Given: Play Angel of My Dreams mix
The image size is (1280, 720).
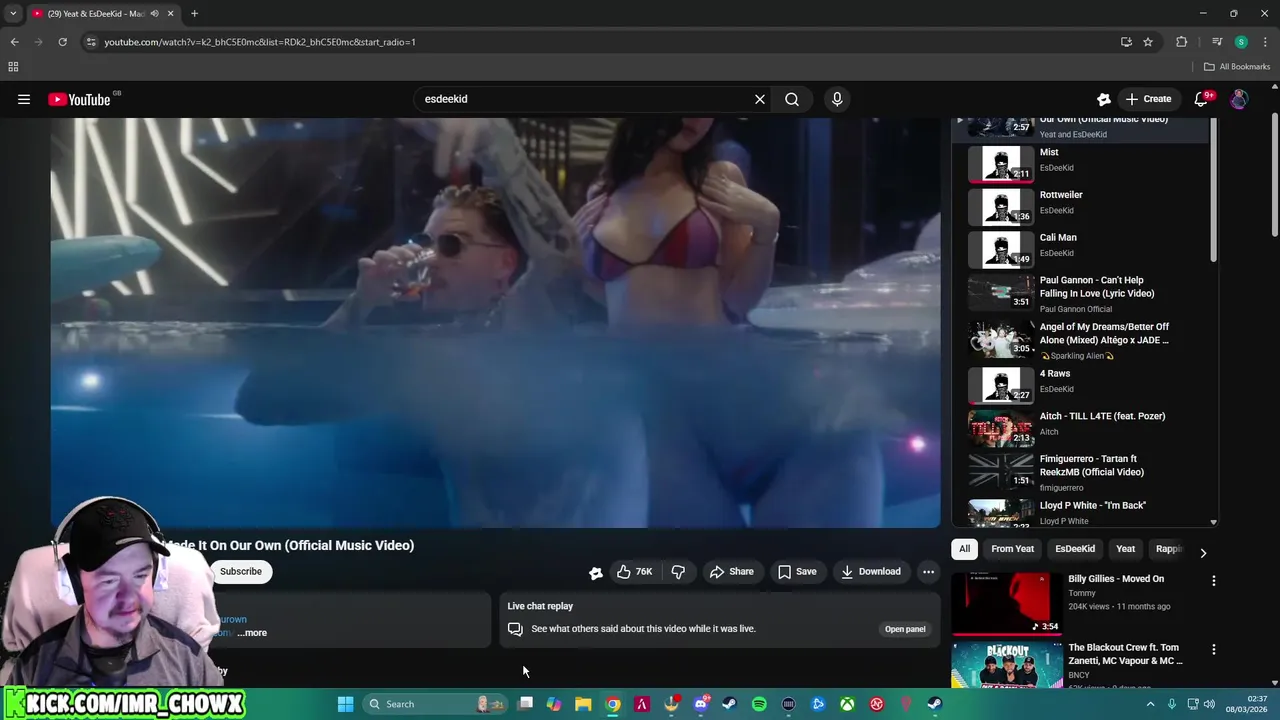Looking at the screenshot, I should 1080,340.
